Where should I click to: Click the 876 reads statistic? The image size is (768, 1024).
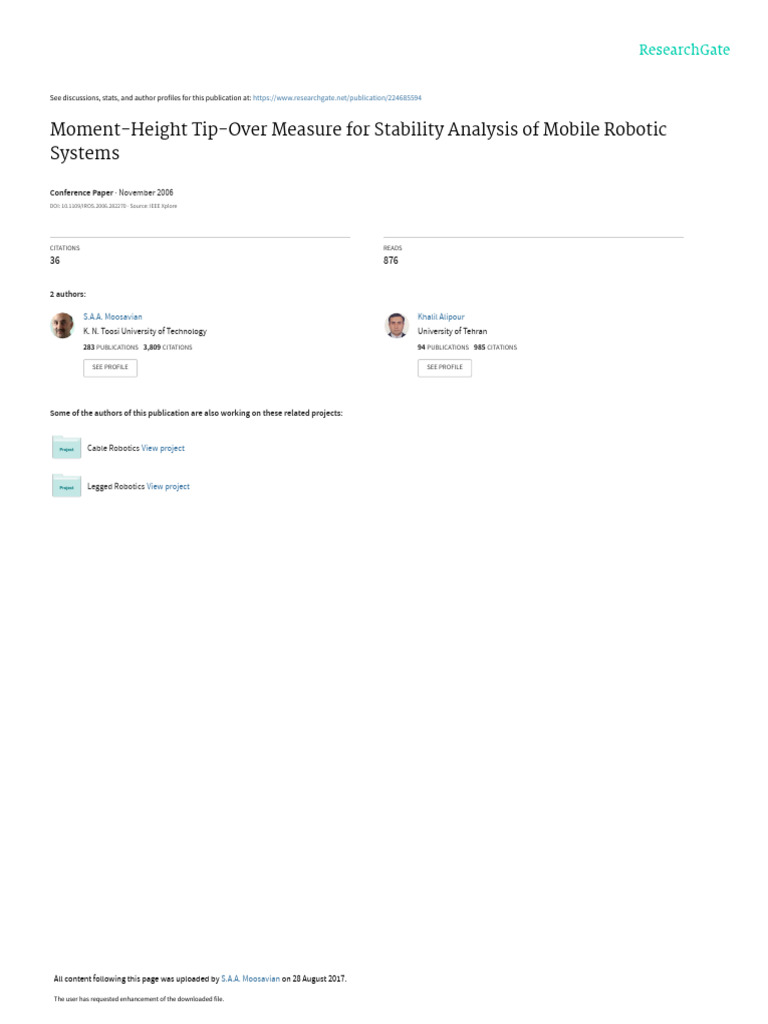pyautogui.click(x=390, y=260)
